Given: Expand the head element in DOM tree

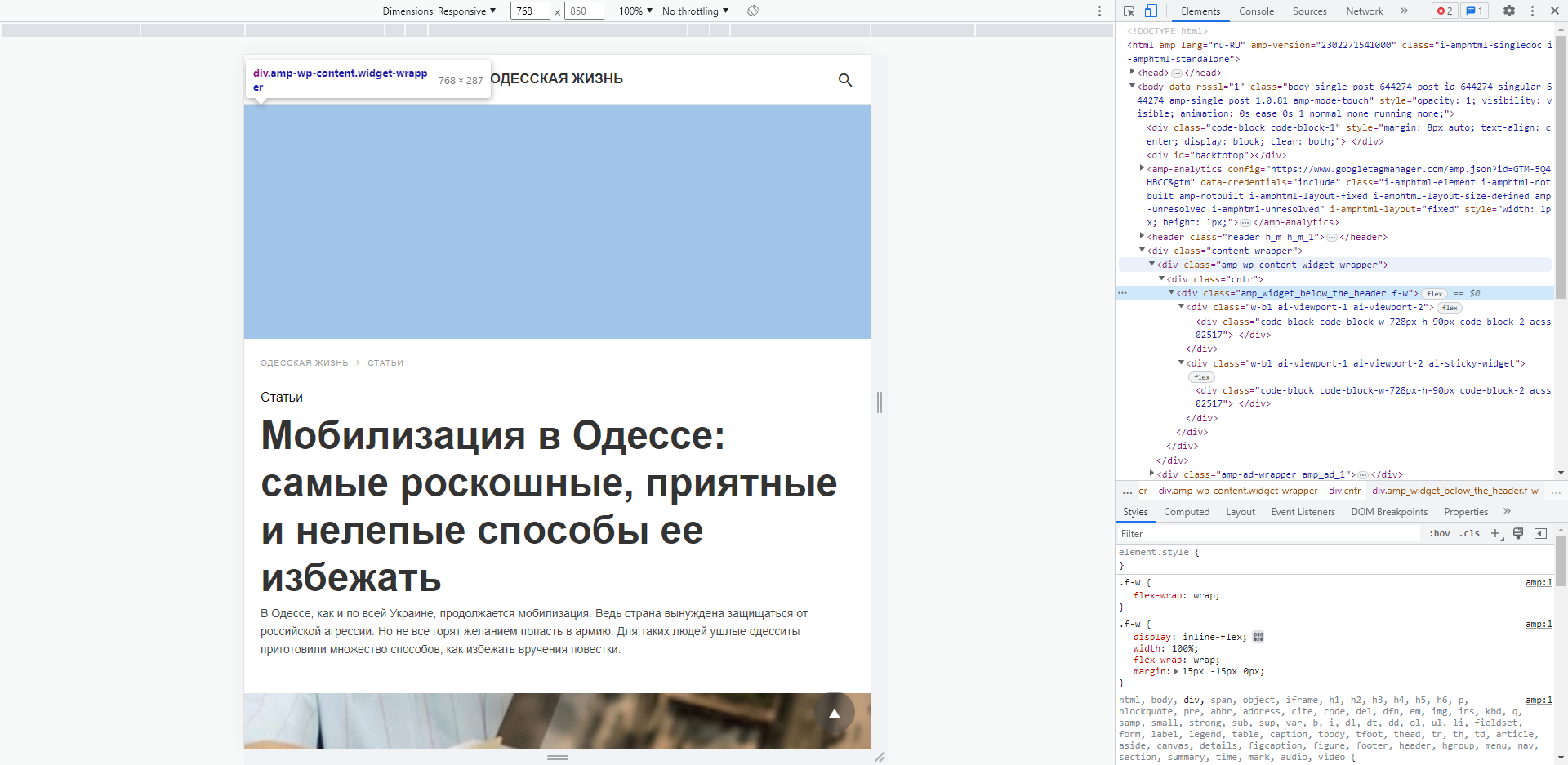Looking at the screenshot, I should point(1132,73).
